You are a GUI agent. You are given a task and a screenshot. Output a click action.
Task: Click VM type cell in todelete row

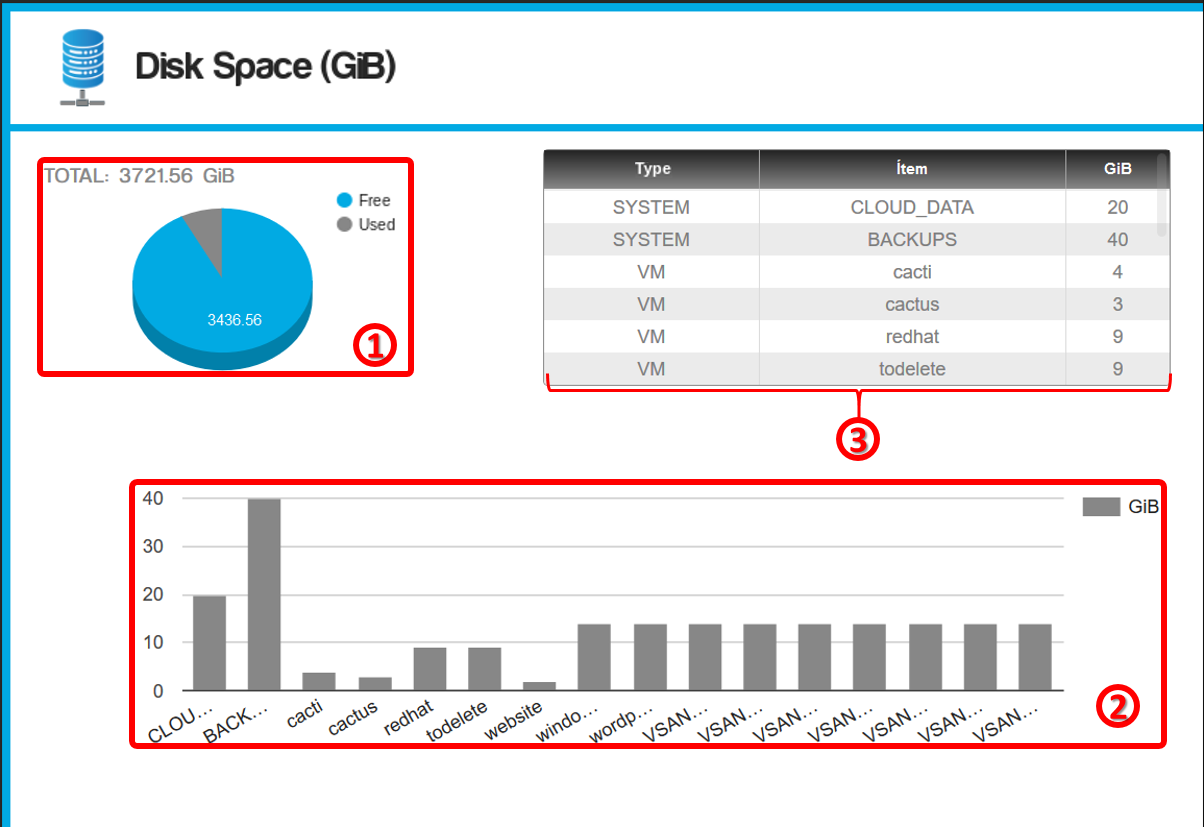(652, 369)
